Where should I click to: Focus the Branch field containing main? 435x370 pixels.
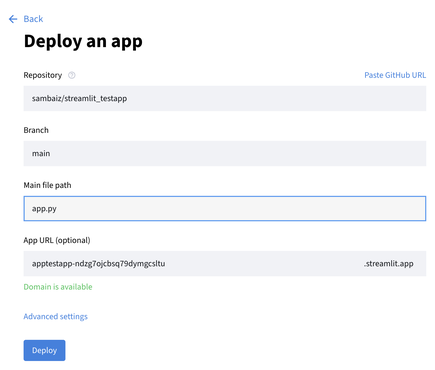click(x=225, y=153)
